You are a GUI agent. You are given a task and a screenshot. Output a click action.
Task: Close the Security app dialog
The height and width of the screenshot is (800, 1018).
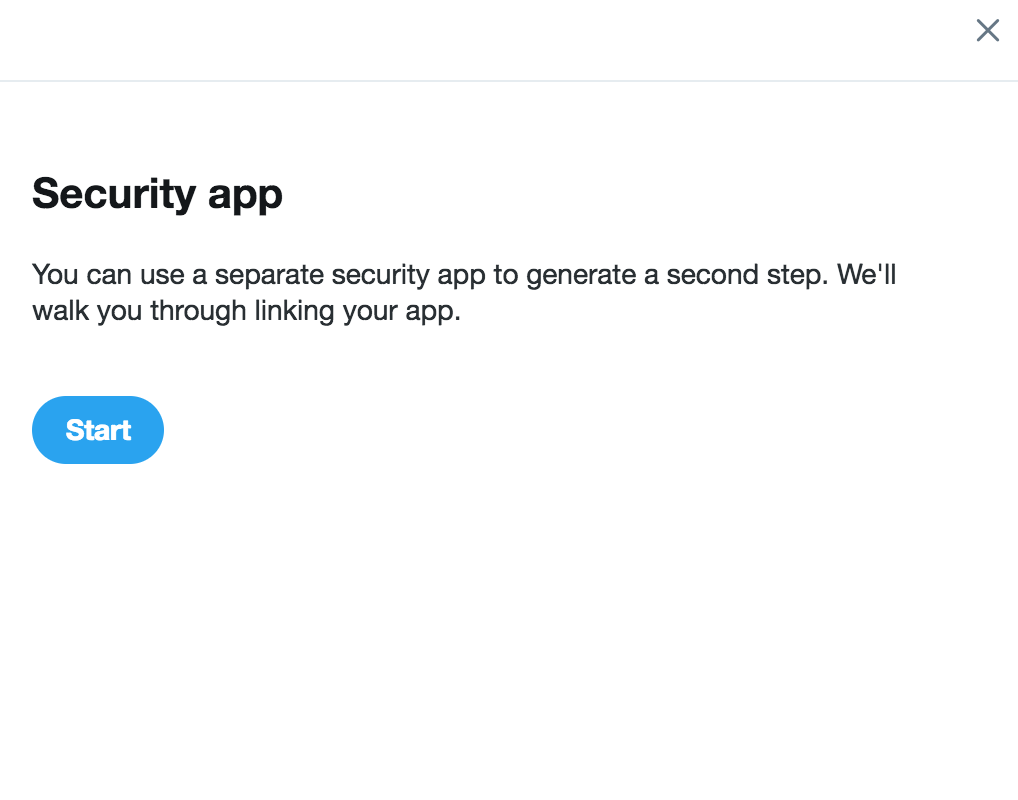pos(987,31)
